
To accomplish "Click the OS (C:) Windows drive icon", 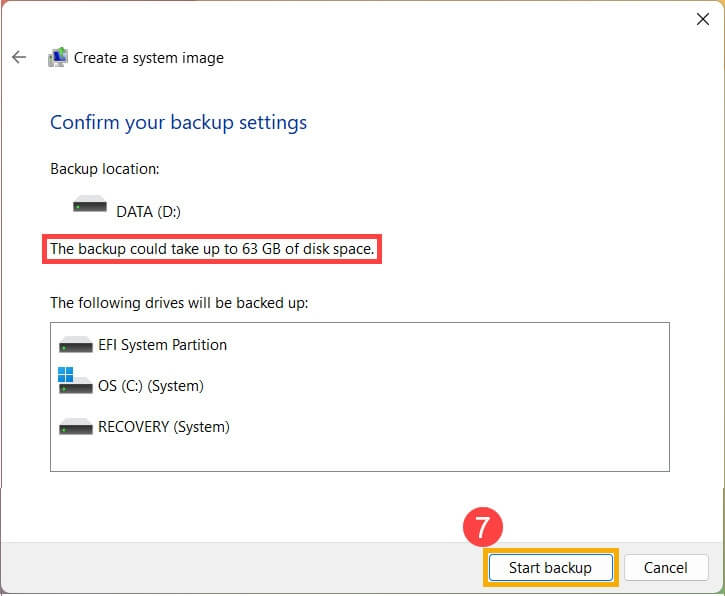I will pos(74,383).
